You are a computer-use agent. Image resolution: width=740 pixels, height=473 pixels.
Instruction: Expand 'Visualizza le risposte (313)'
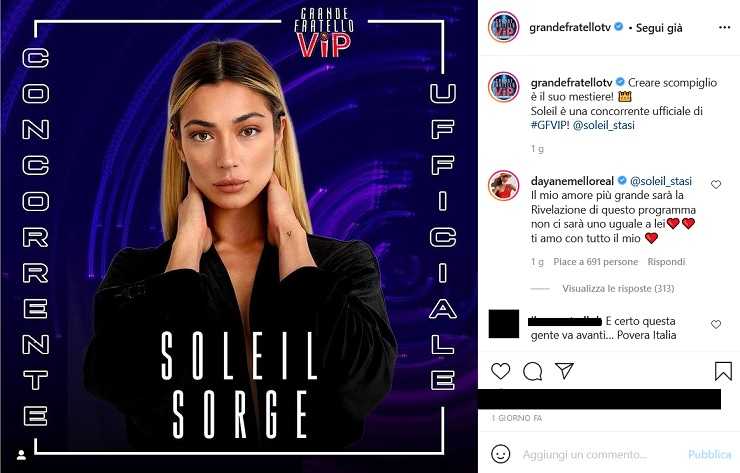click(618, 288)
